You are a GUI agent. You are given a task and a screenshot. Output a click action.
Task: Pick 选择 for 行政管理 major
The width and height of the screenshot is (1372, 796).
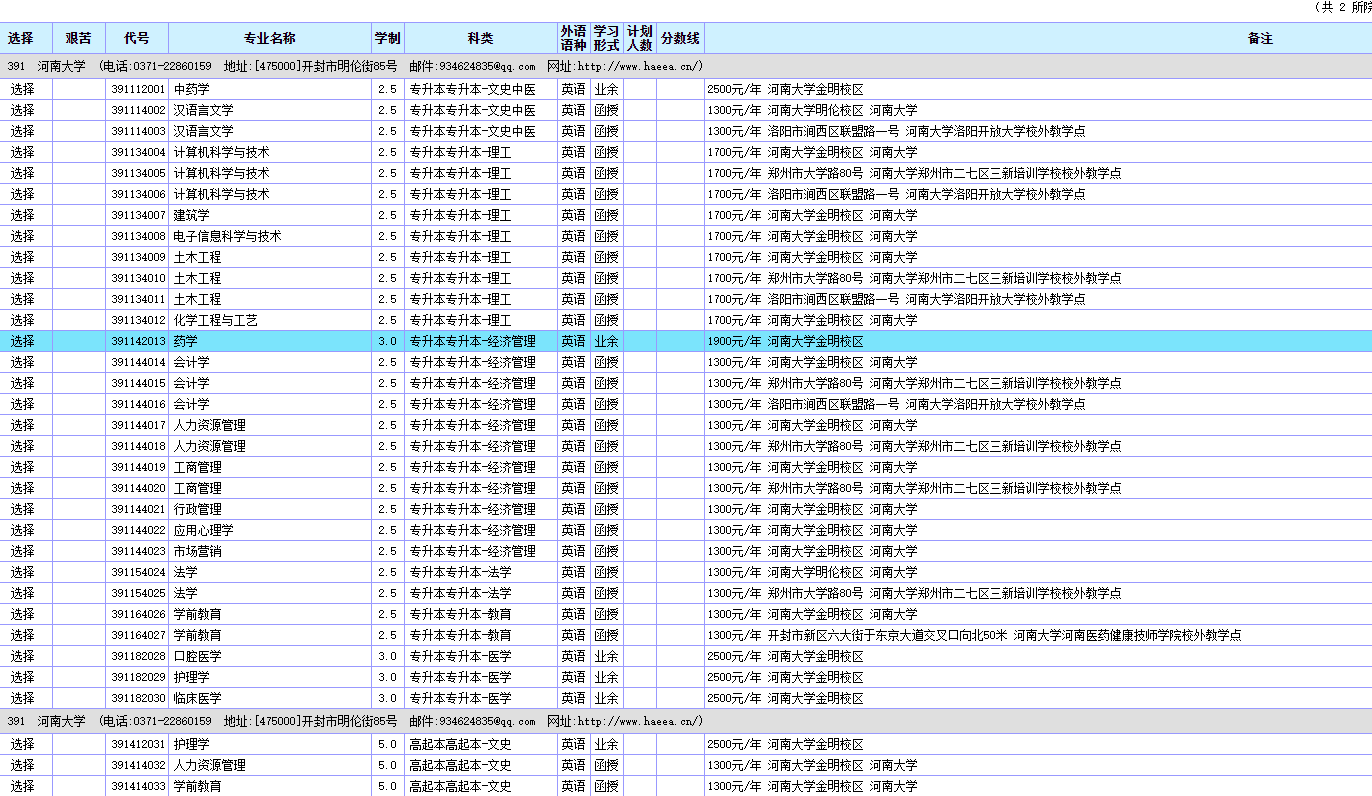pos(23,509)
